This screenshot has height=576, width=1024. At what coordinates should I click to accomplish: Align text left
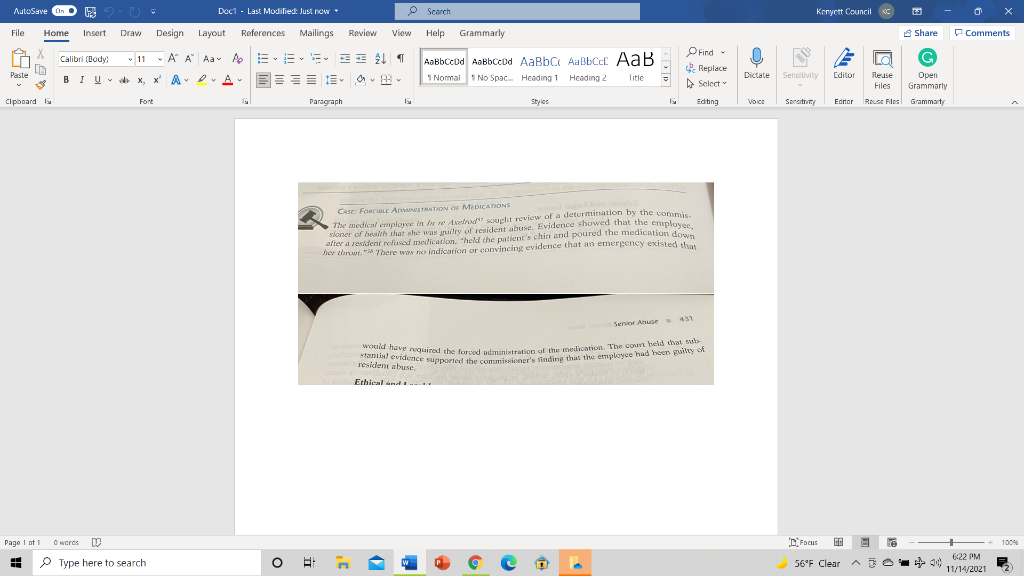[x=263, y=80]
